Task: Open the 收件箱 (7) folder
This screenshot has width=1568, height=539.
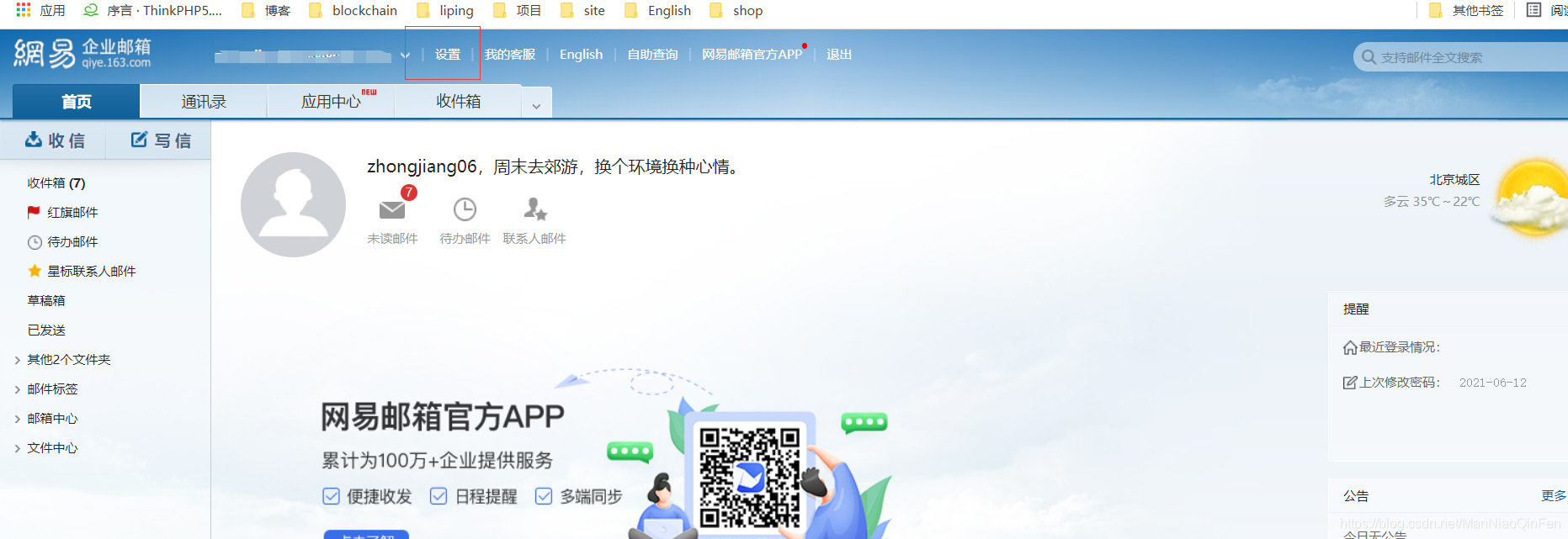Action: point(56,183)
